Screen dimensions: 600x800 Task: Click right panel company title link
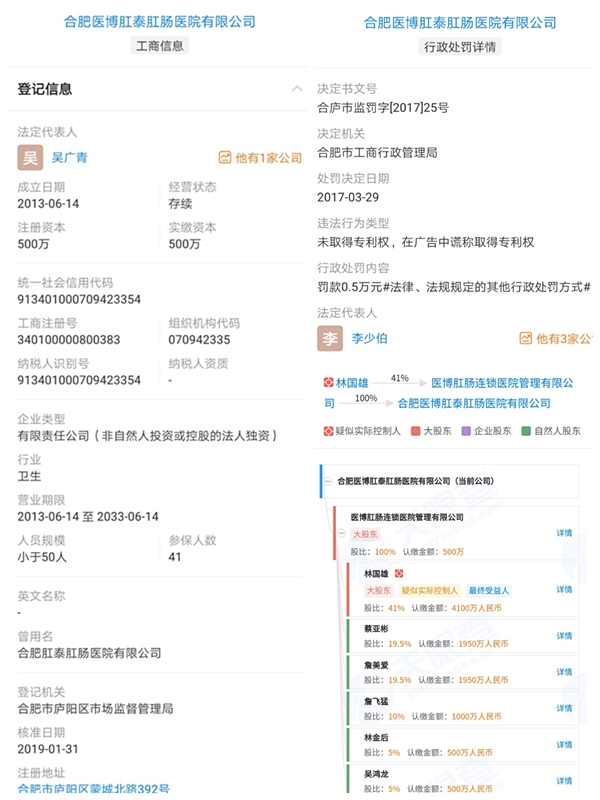click(460, 22)
